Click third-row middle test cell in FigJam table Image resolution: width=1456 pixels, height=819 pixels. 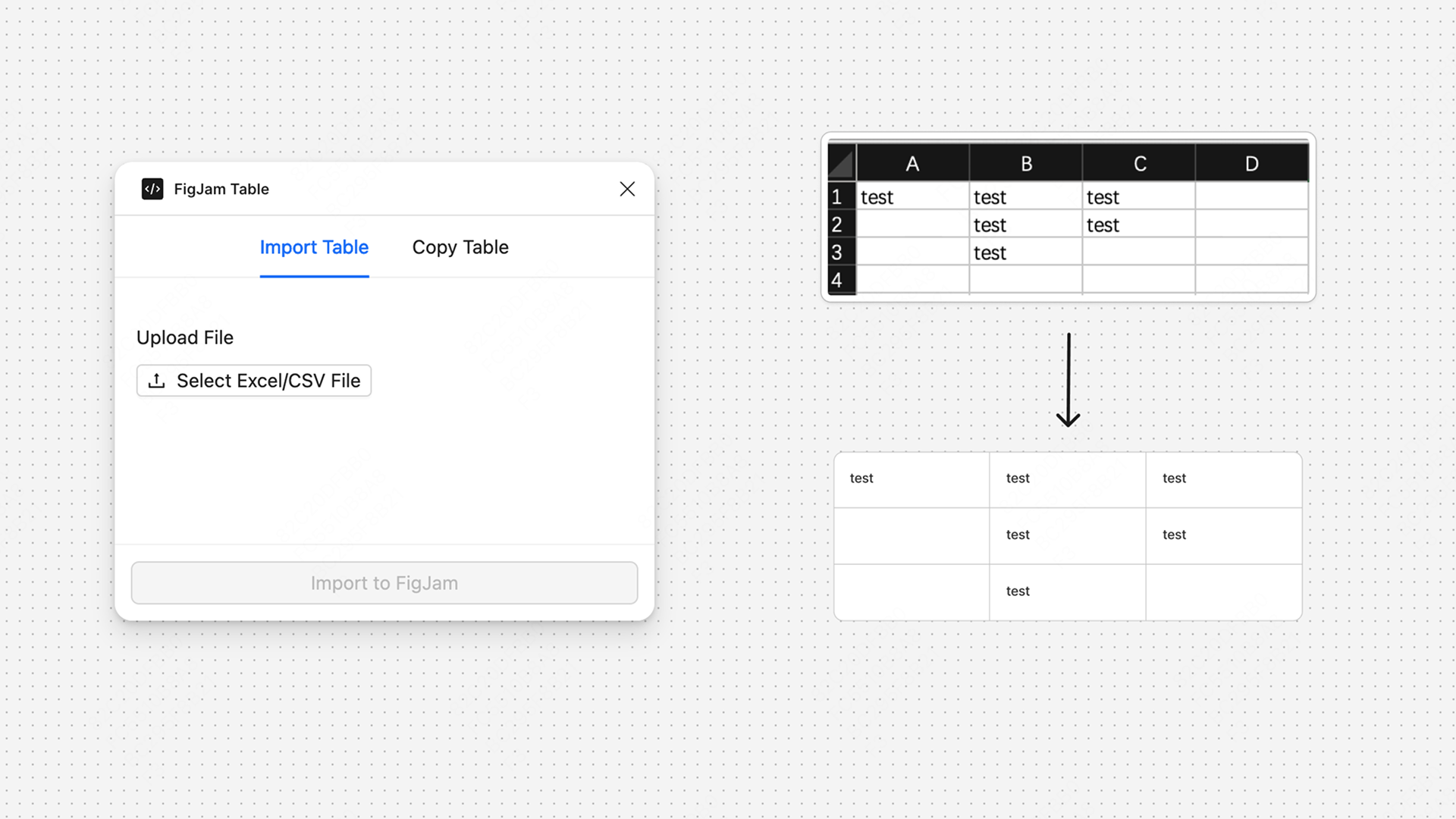pyautogui.click(x=1068, y=592)
